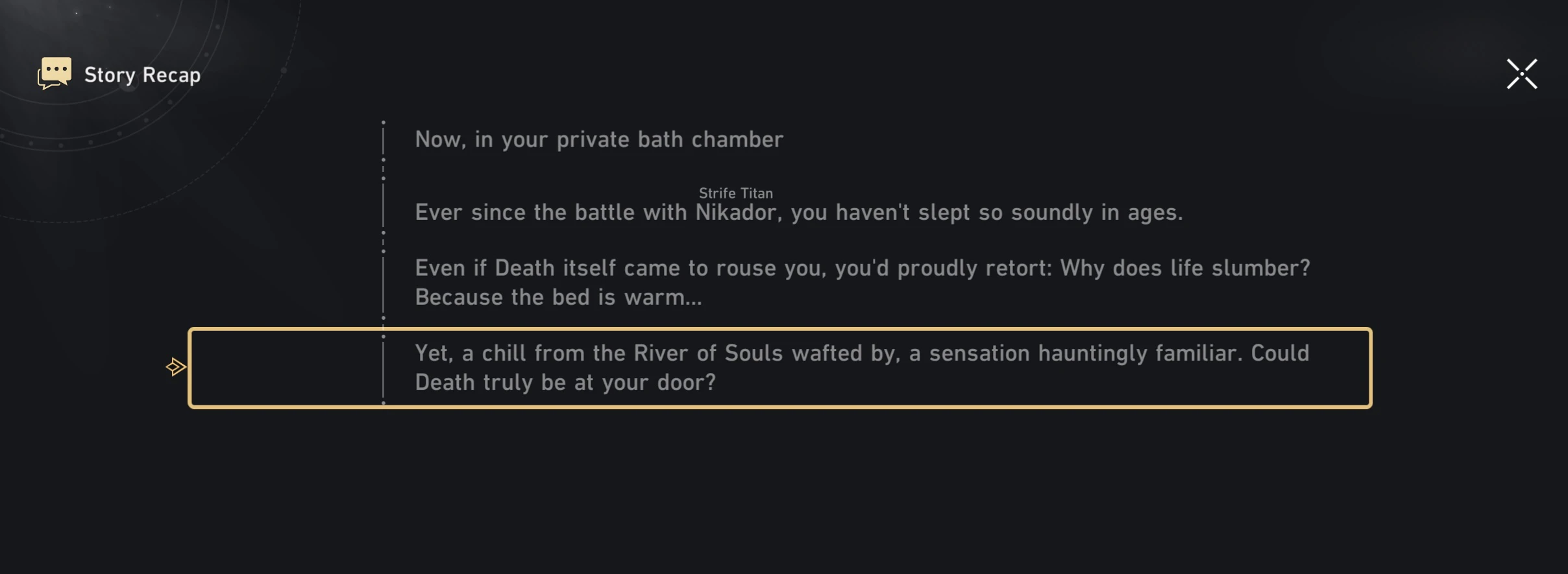Click the timeline bar beside the bath chamber line
The width and height of the screenshot is (1568, 574).
pos(384,140)
